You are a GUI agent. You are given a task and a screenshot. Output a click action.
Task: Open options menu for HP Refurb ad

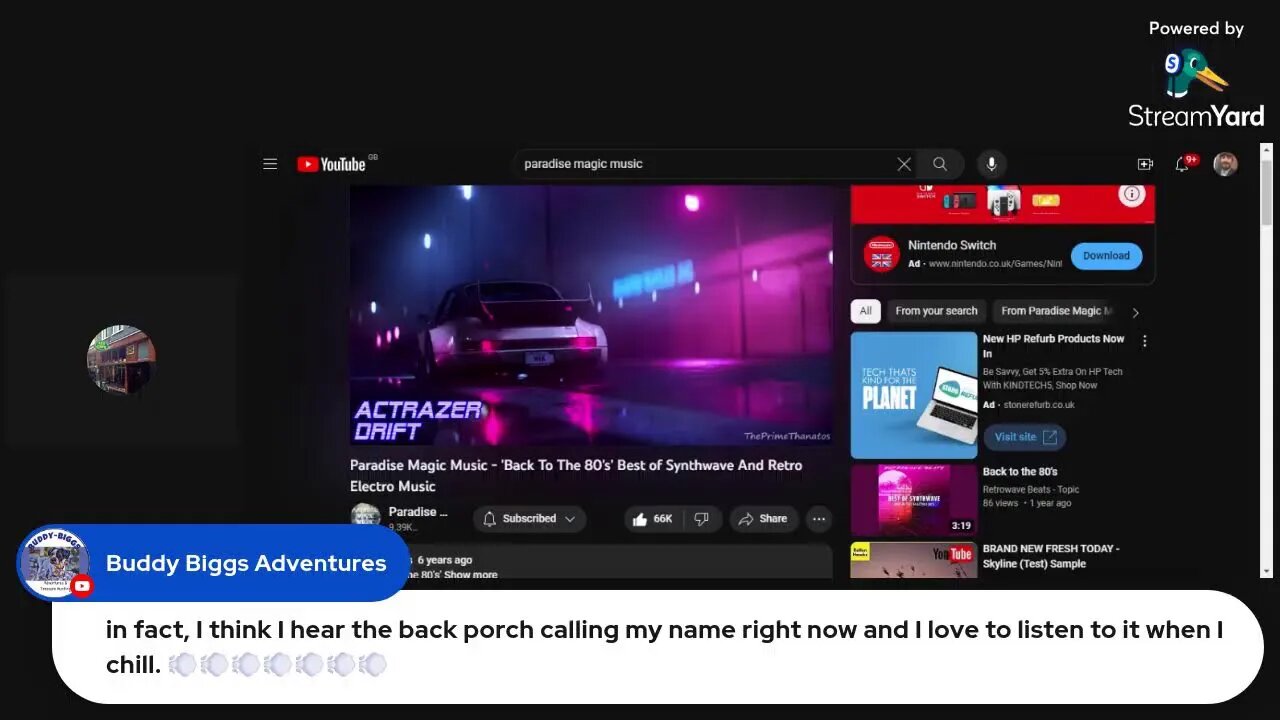[x=1145, y=341]
